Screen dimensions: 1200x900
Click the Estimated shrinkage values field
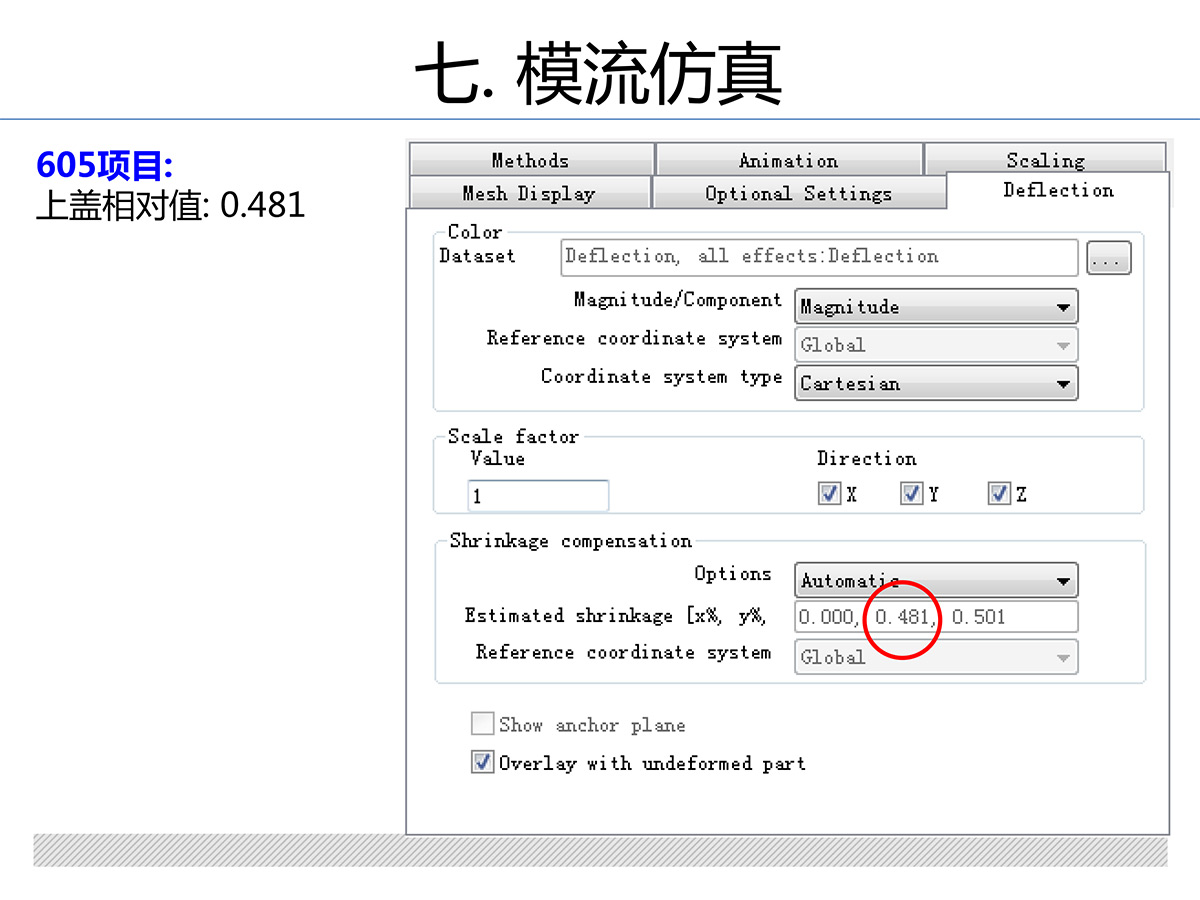pos(936,617)
